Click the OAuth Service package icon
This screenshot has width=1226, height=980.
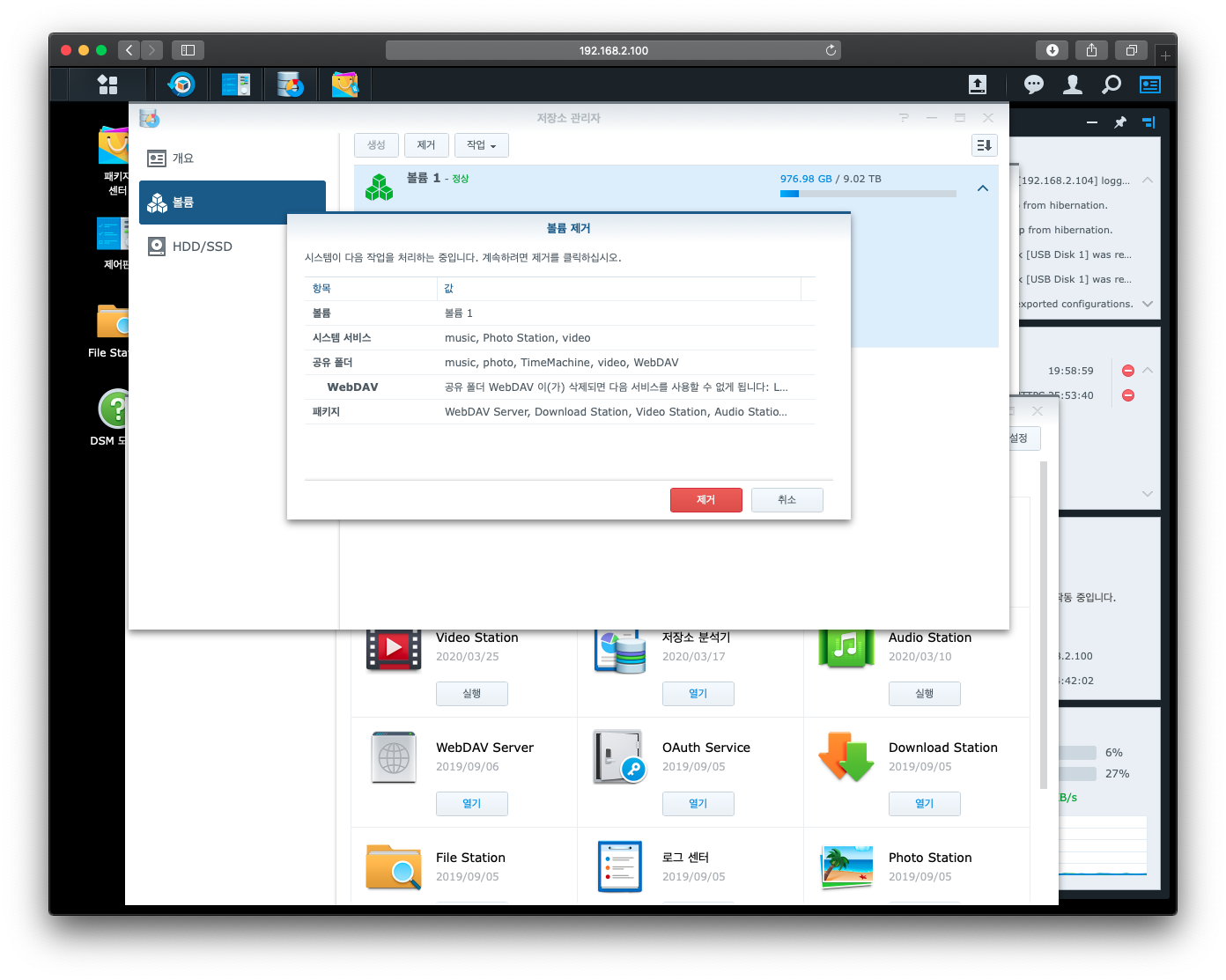620,757
